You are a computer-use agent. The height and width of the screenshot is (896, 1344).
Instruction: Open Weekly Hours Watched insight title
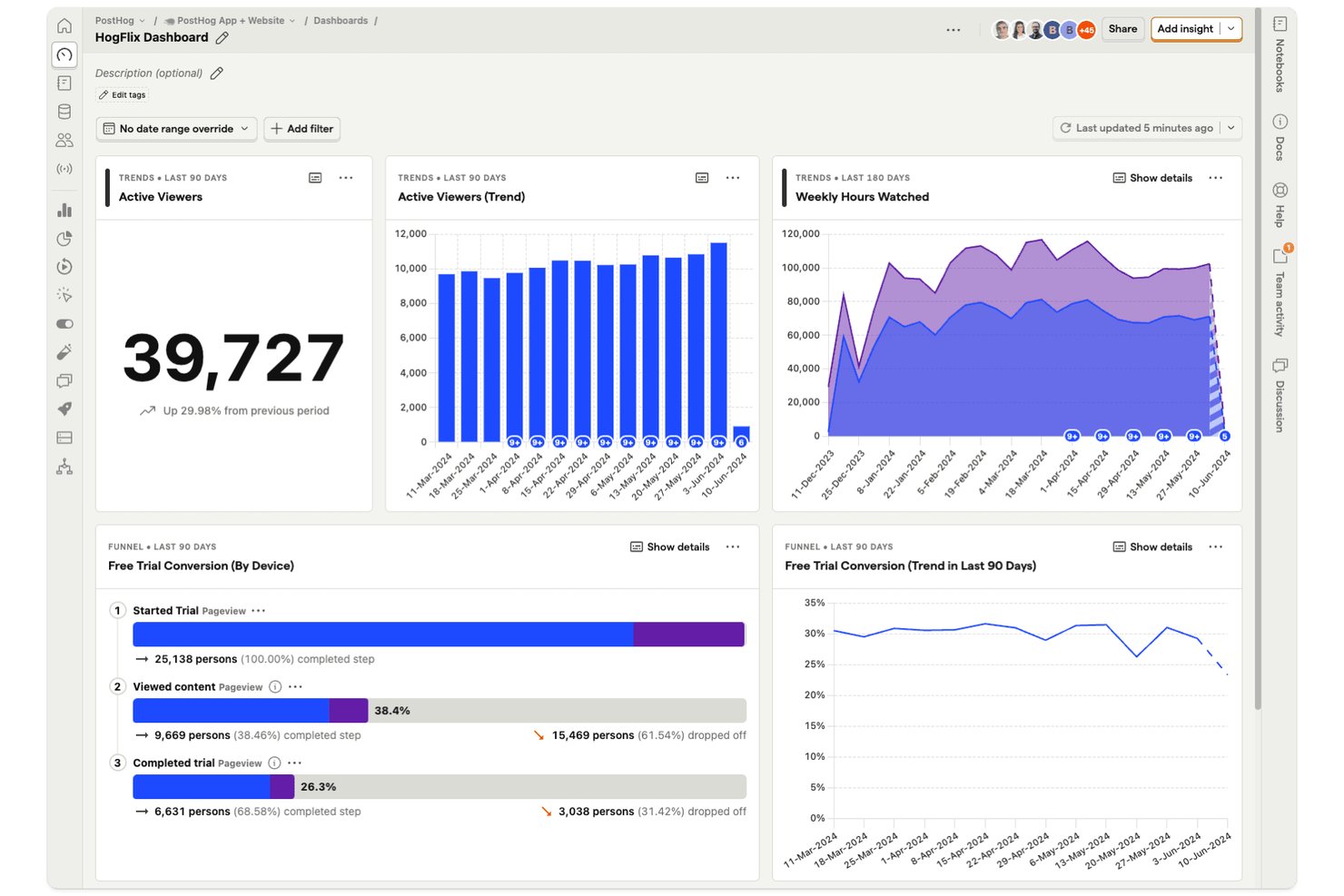pyautogui.click(x=862, y=197)
